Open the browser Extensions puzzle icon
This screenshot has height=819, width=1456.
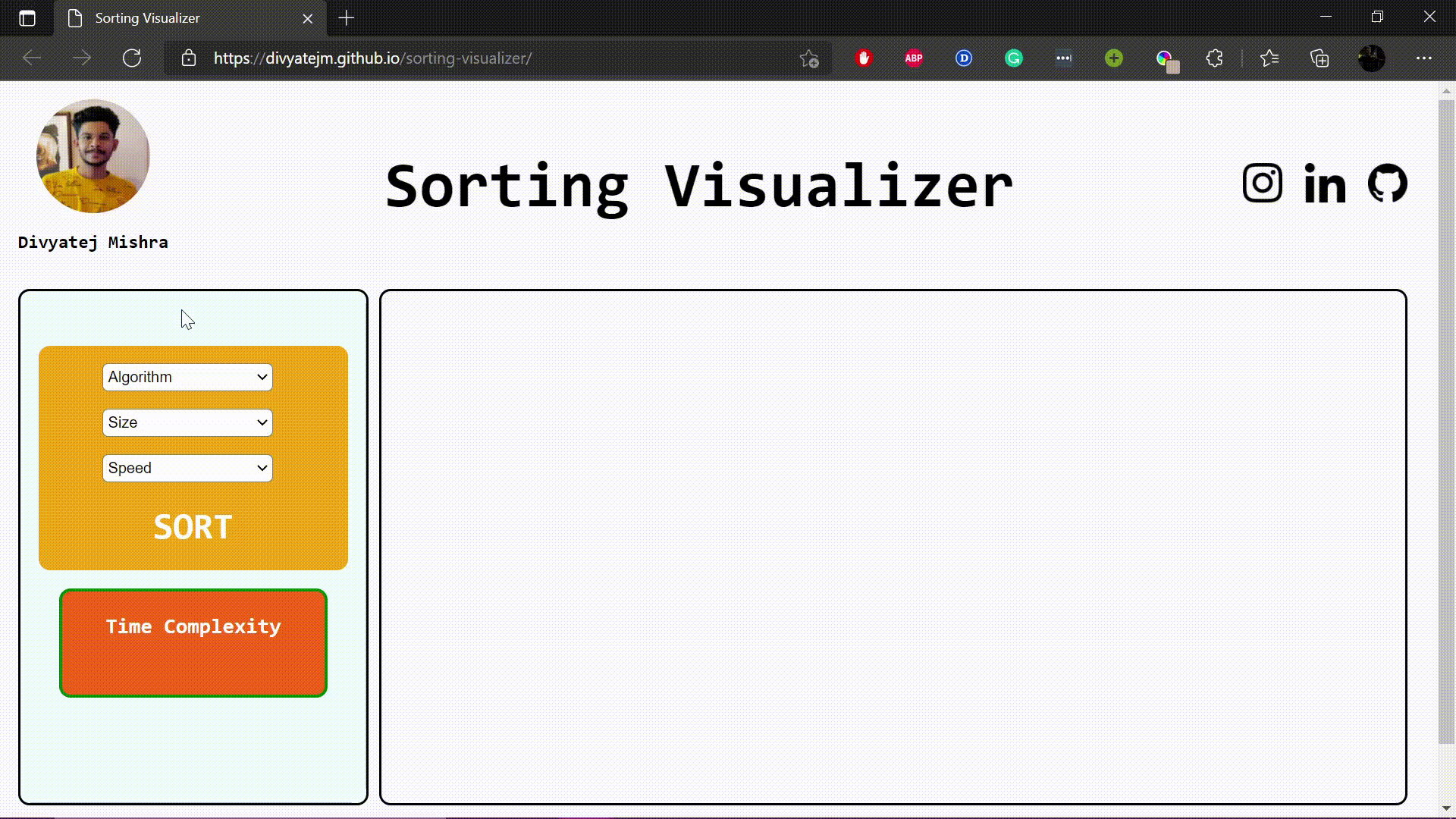point(1214,58)
